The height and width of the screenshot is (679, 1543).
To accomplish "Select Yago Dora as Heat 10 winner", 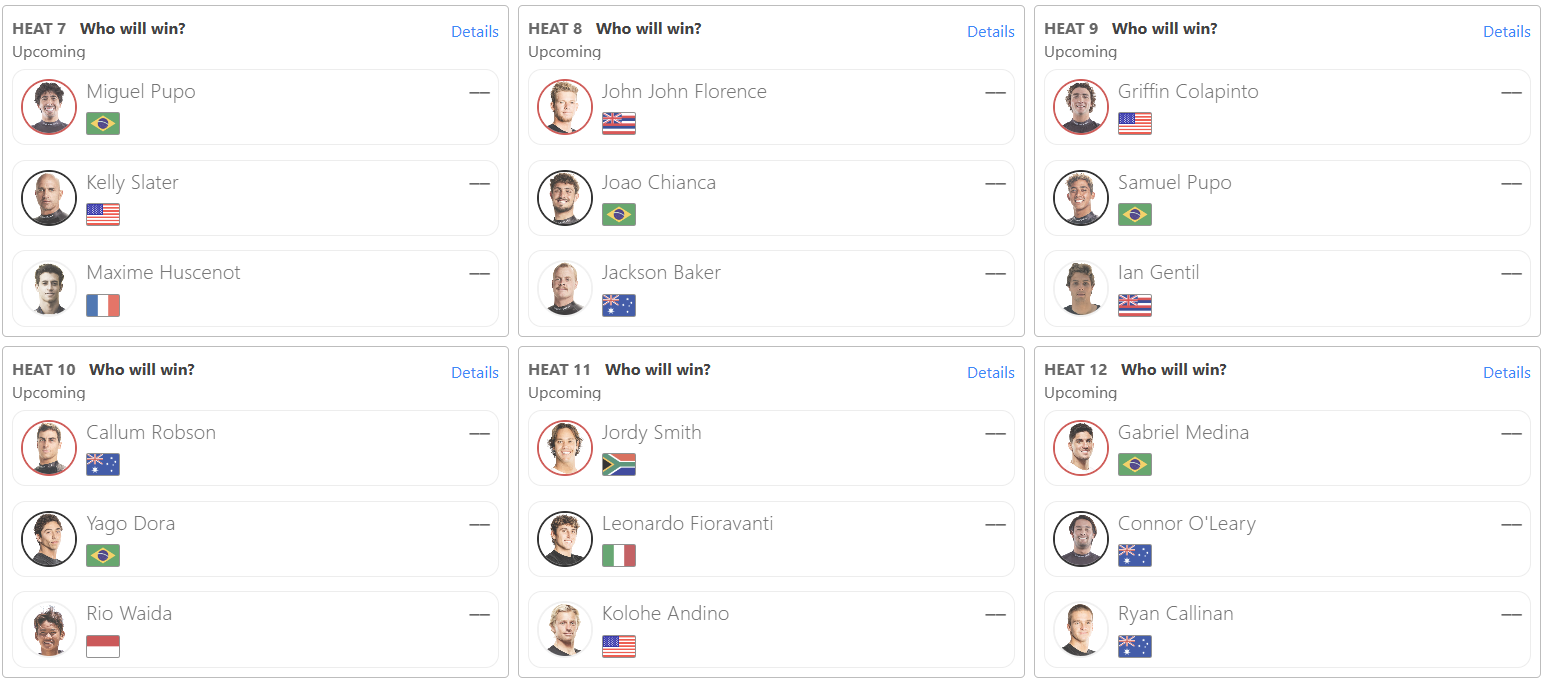I will pos(255,539).
